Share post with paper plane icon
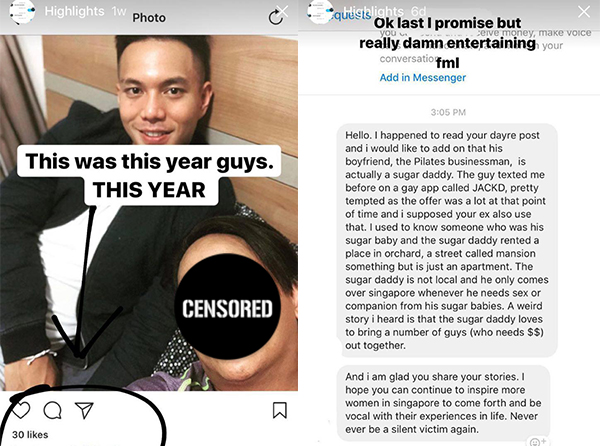 coord(84,410)
